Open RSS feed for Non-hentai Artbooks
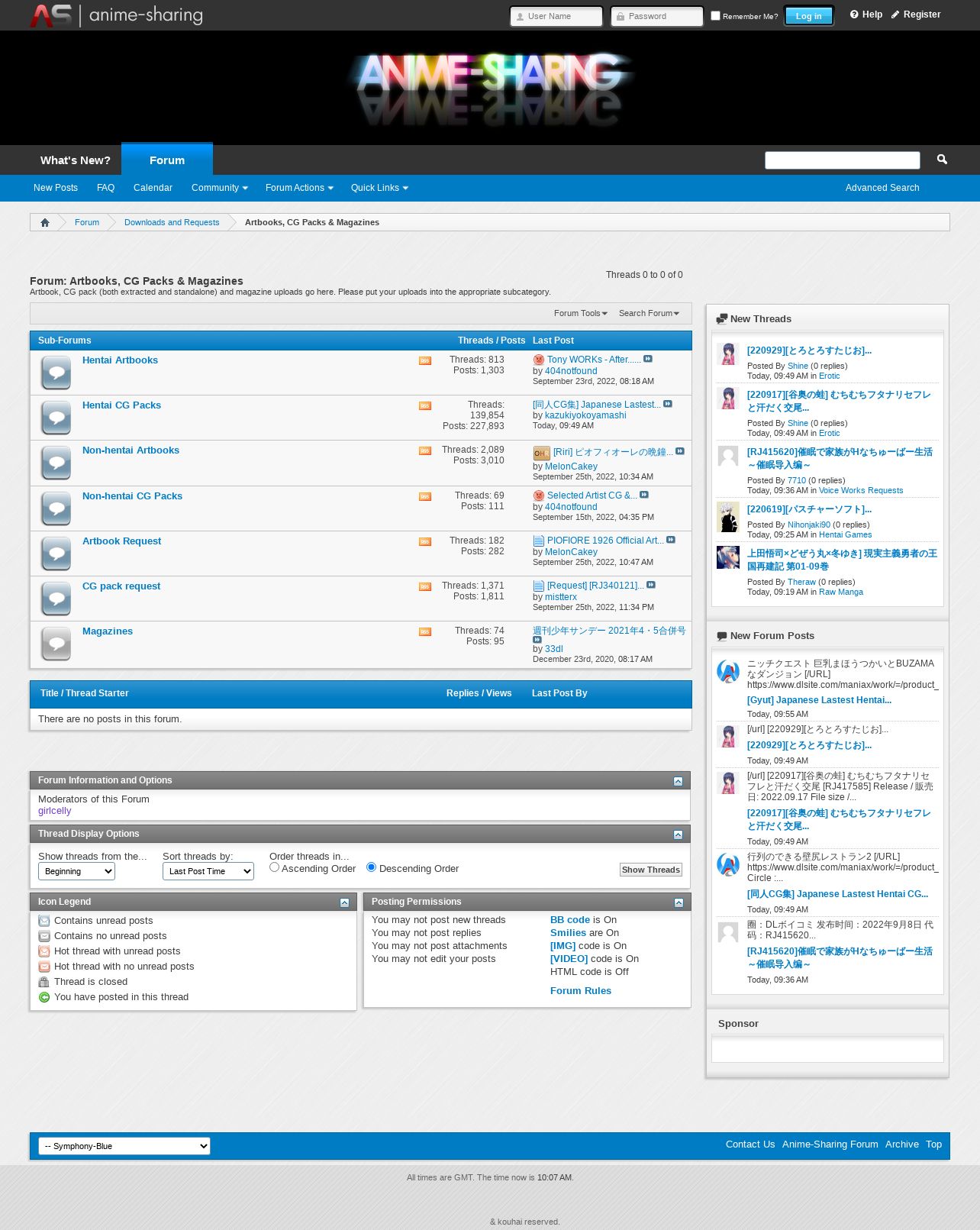This screenshot has height=1230, width=980. 425,450
